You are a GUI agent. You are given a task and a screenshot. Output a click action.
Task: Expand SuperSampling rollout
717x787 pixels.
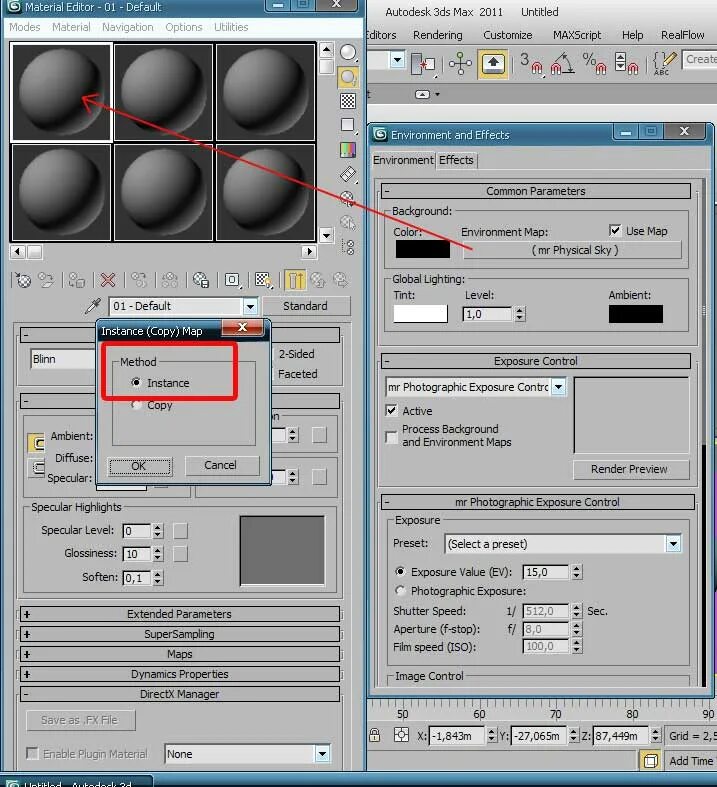(180, 634)
